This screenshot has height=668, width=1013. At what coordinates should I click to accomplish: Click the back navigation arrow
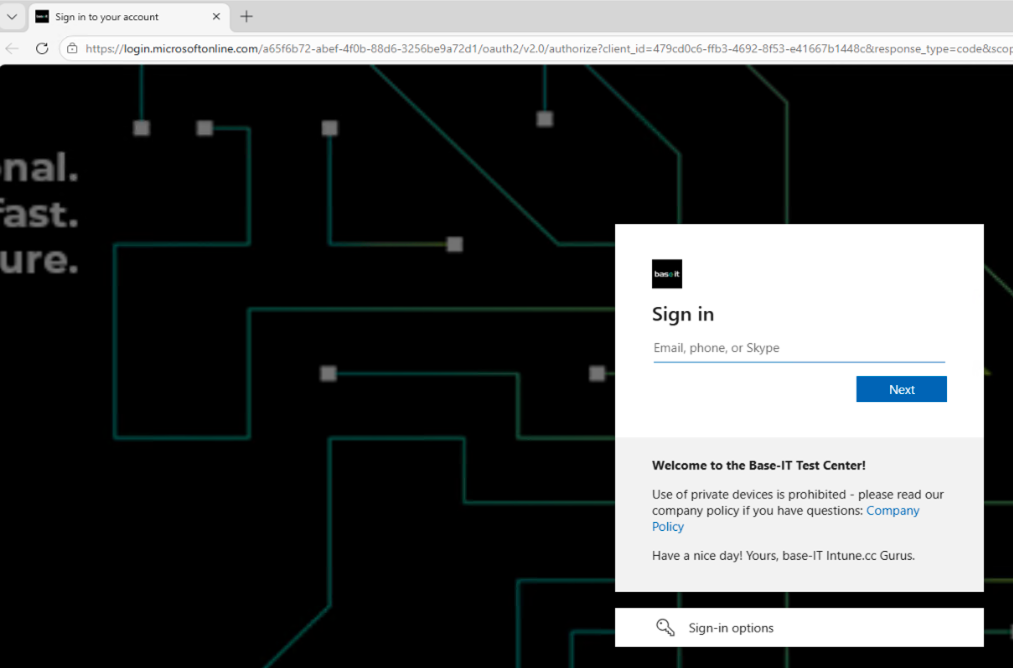[12, 47]
